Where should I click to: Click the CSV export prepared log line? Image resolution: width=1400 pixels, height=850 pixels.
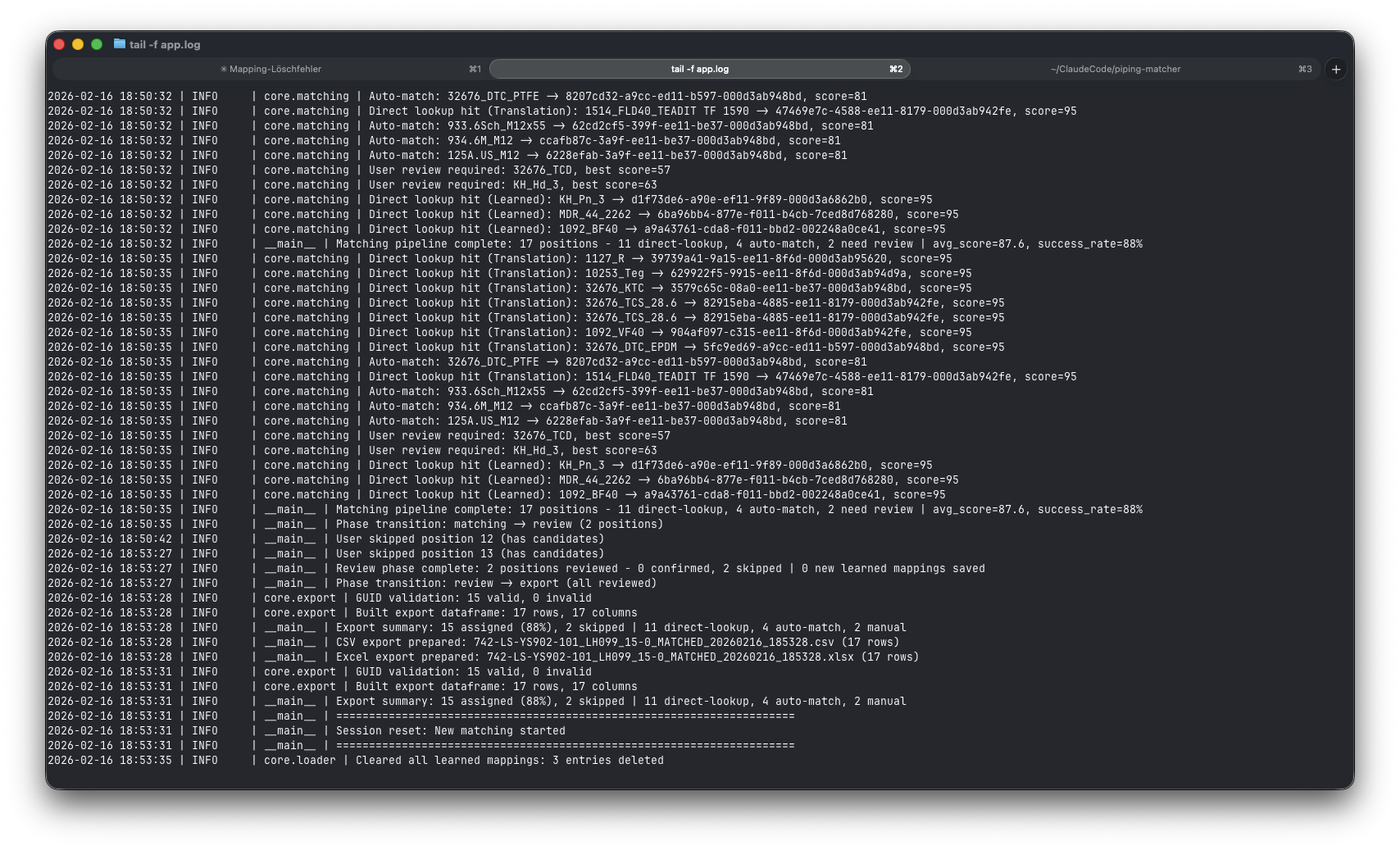(x=616, y=643)
